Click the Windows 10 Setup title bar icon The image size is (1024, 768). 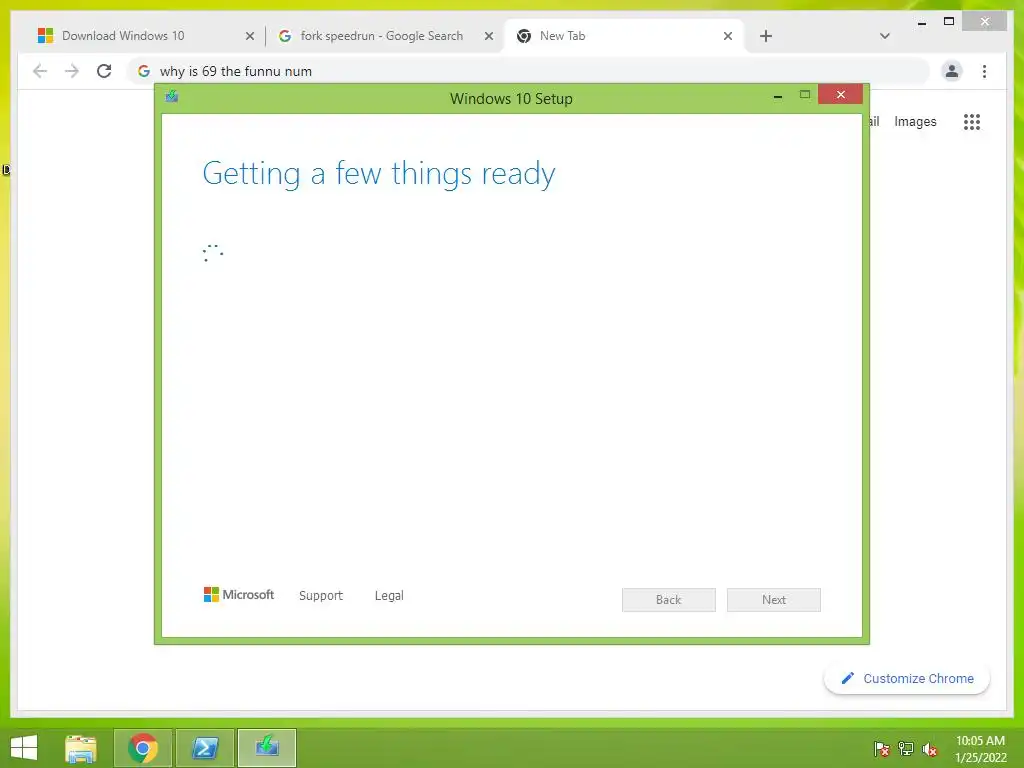(x=172, y=97)
